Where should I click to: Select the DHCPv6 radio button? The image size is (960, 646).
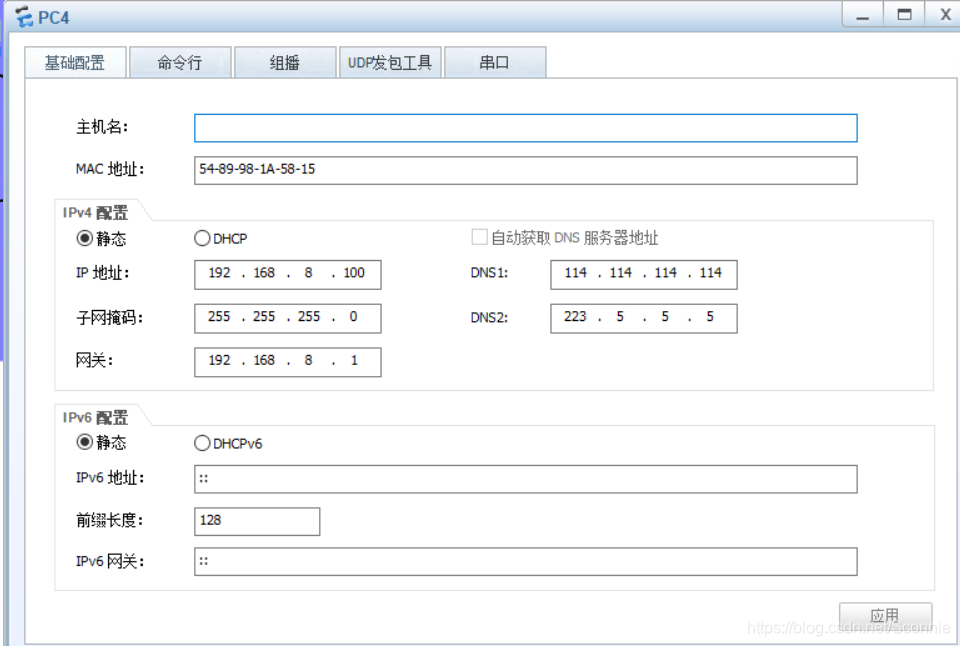pyautogui.click(x=202, y=443)
